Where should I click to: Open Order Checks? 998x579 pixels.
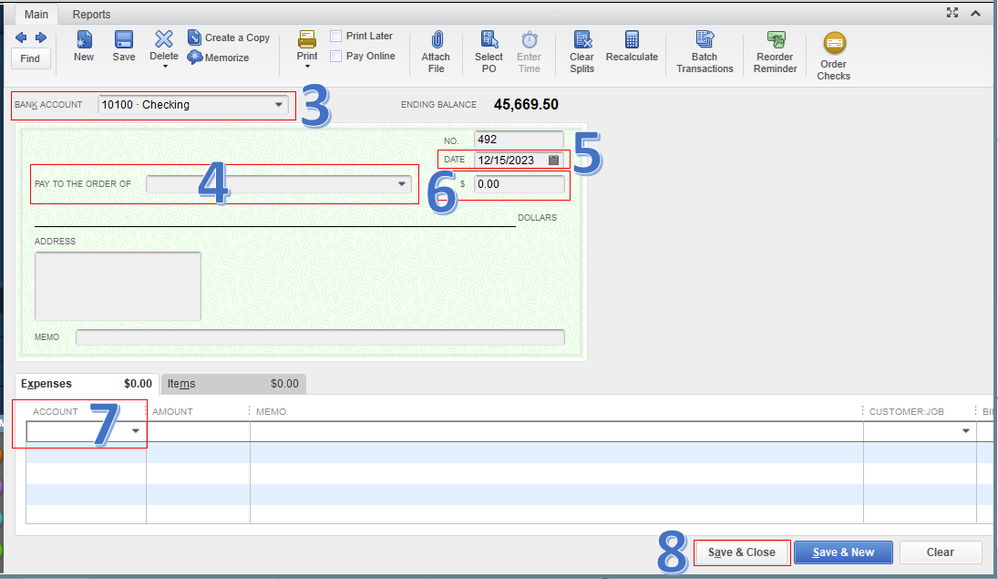[834, 56]
